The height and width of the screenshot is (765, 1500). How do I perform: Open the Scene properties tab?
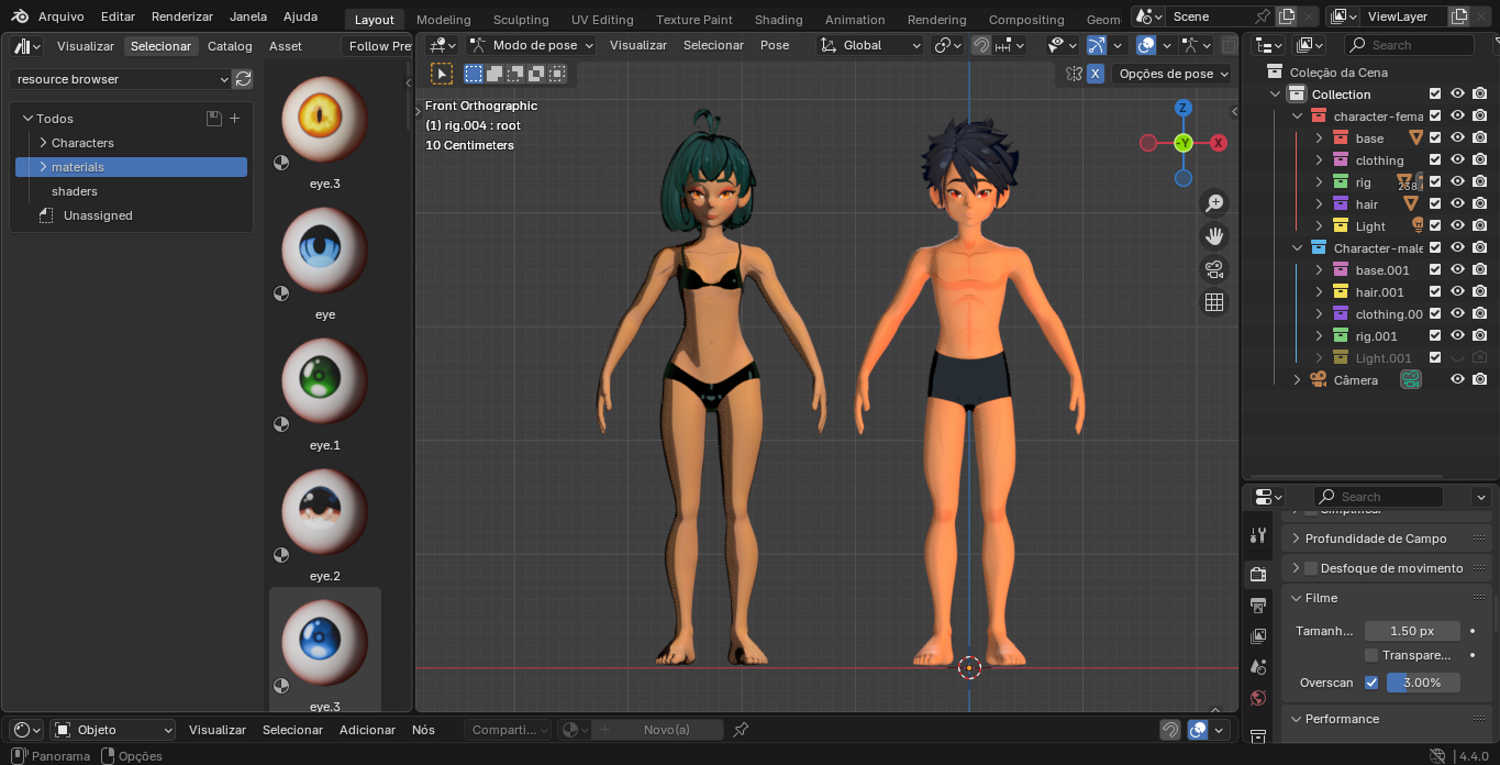1258,667
